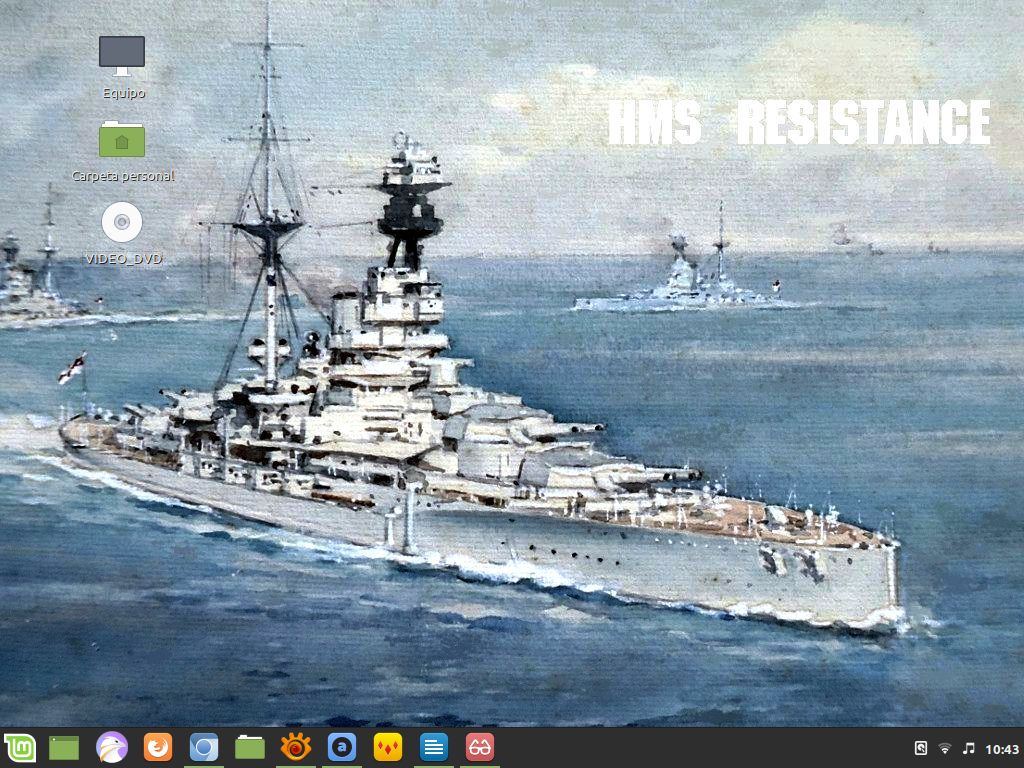Open the Chromium browser launcher
This screenshot has height=768, width=1024.
[204, 748]
